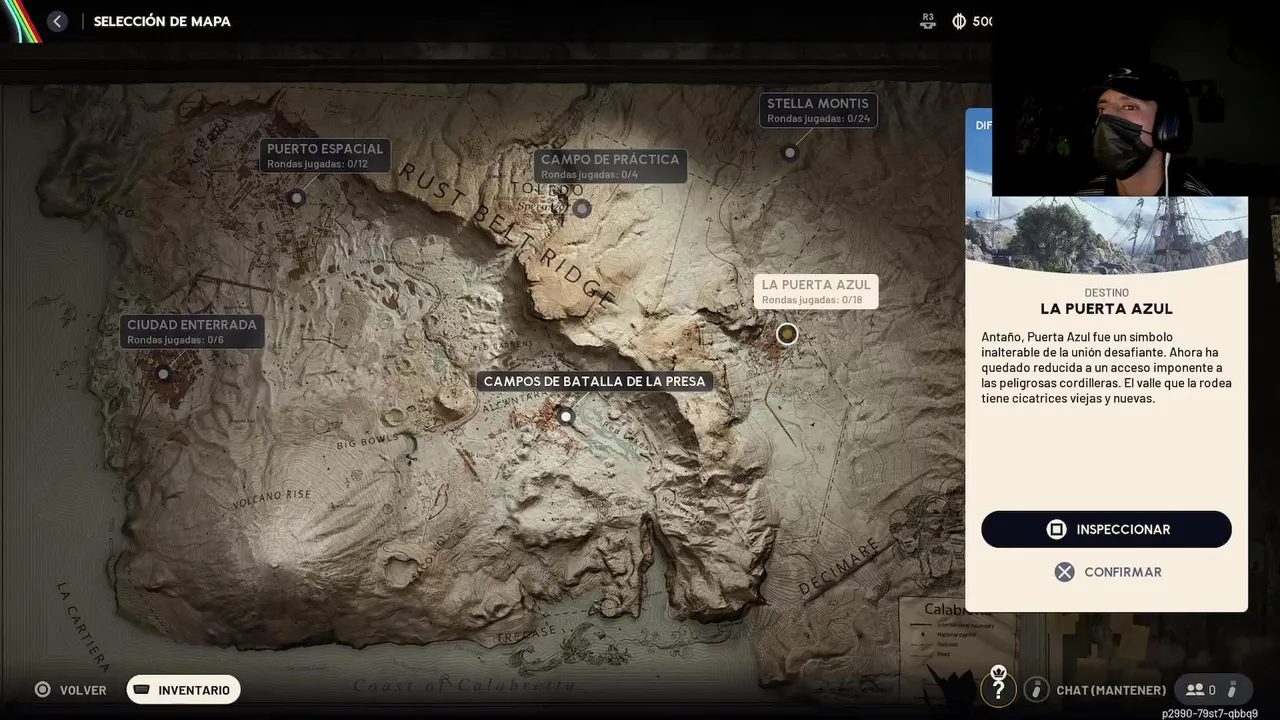Click the squad member count 0
This screenshot has width=1280, height=720.
1212,690
